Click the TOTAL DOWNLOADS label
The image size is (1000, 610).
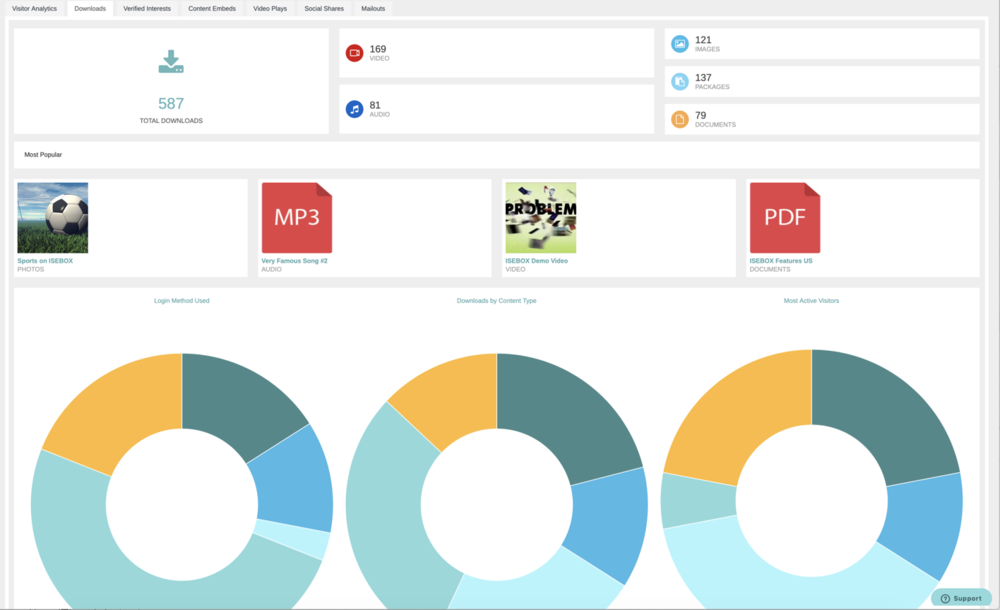[171, 121]
